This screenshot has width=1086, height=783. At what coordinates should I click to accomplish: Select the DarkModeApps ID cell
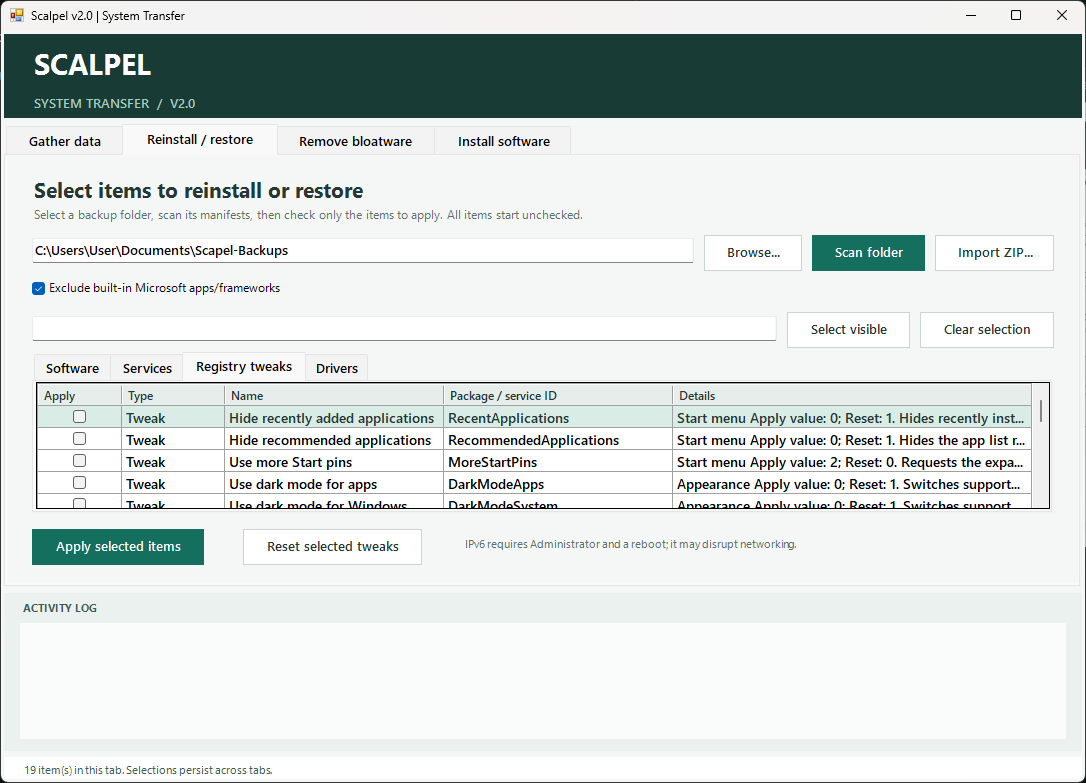[558, 484]
